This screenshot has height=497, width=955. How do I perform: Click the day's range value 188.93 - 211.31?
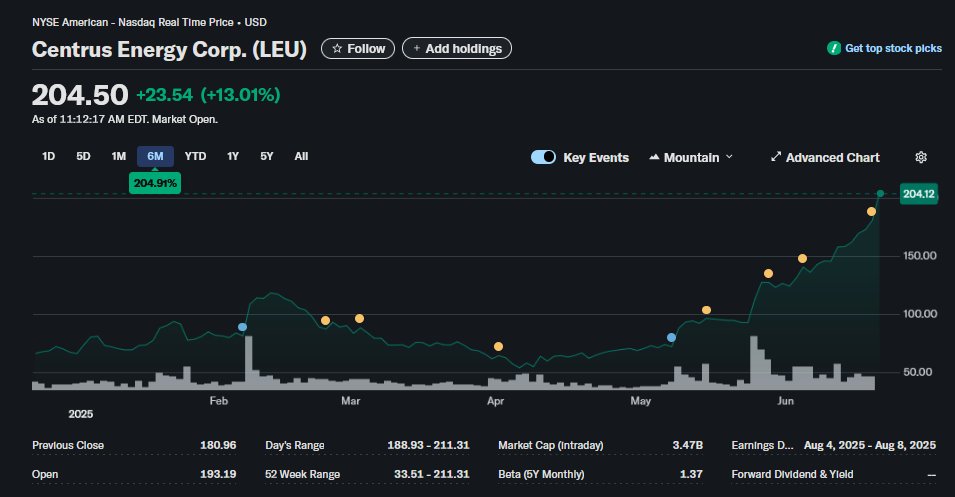coord(428,445)
